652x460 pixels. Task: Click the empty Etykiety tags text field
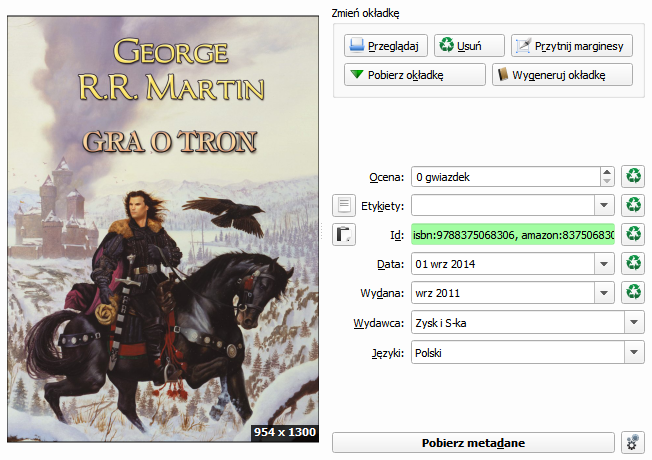(503, 205)
